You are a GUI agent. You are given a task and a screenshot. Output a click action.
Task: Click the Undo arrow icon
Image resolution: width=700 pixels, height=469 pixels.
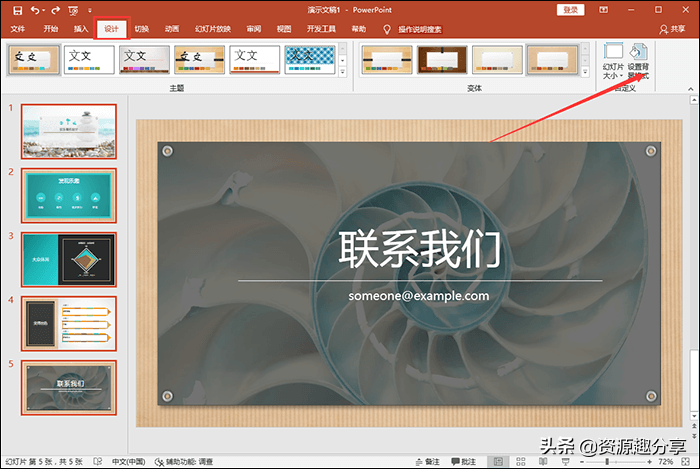click(35, 10)
